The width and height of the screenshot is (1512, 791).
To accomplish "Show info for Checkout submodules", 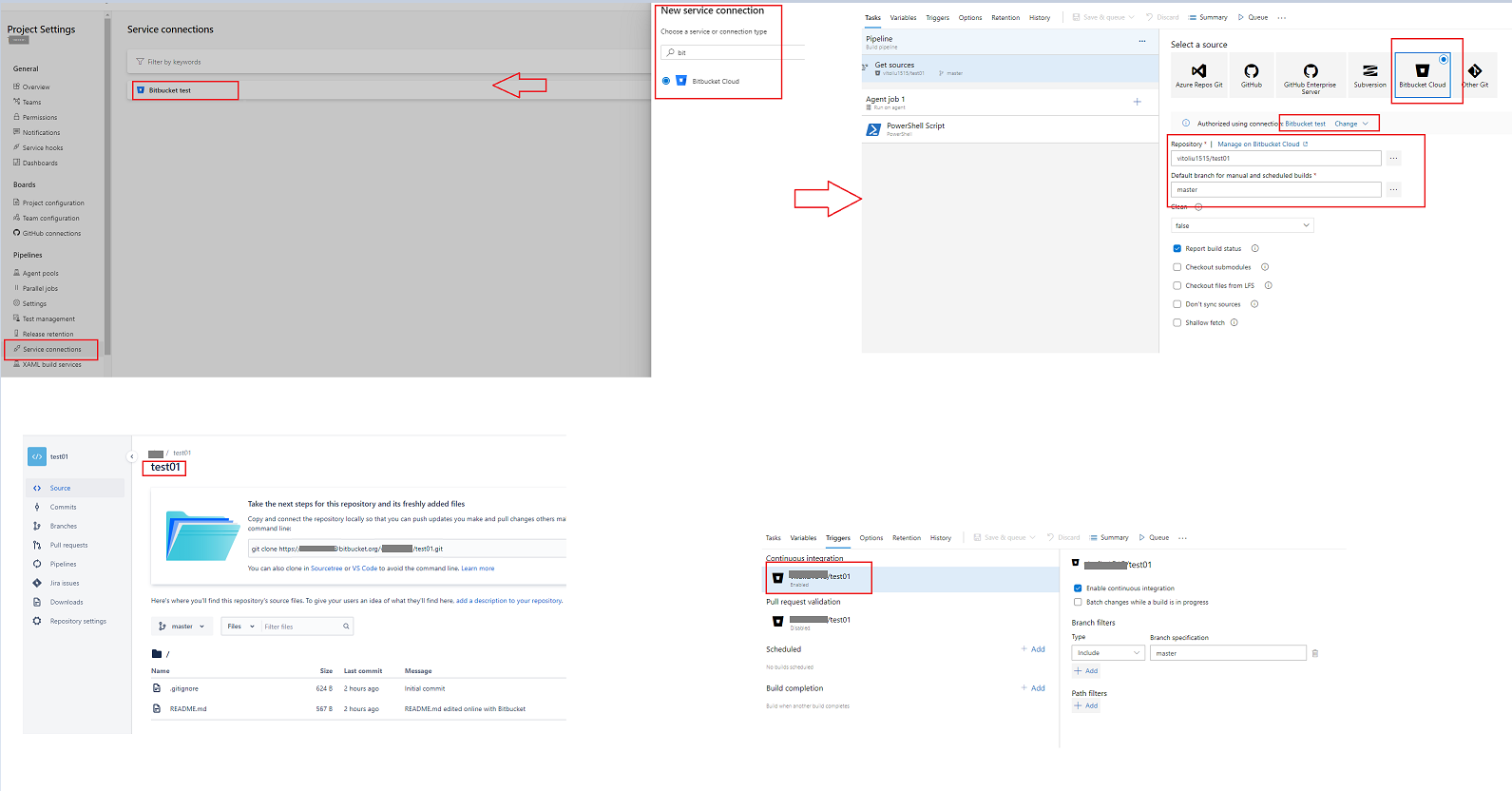I will click(1265, 267).
